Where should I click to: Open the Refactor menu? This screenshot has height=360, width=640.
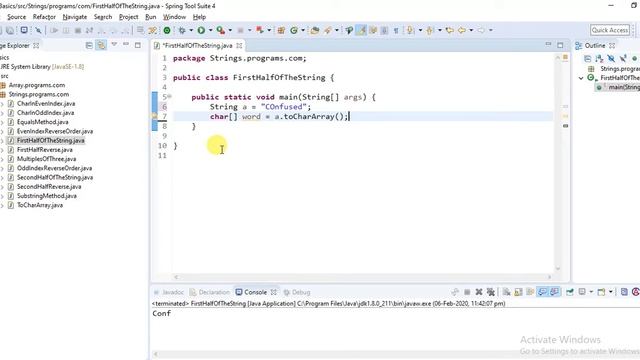tap(44, 17)
